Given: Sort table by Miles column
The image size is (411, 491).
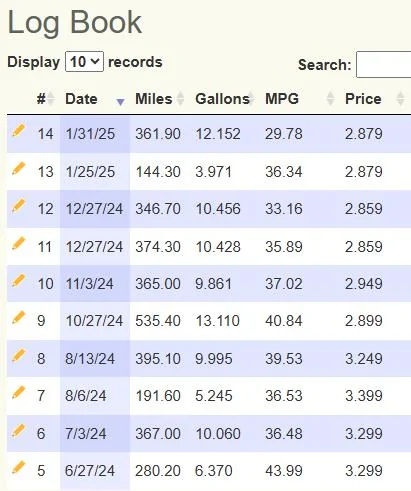Looking at the screenshot, I should pyautogui.click(x=159, y=99).
